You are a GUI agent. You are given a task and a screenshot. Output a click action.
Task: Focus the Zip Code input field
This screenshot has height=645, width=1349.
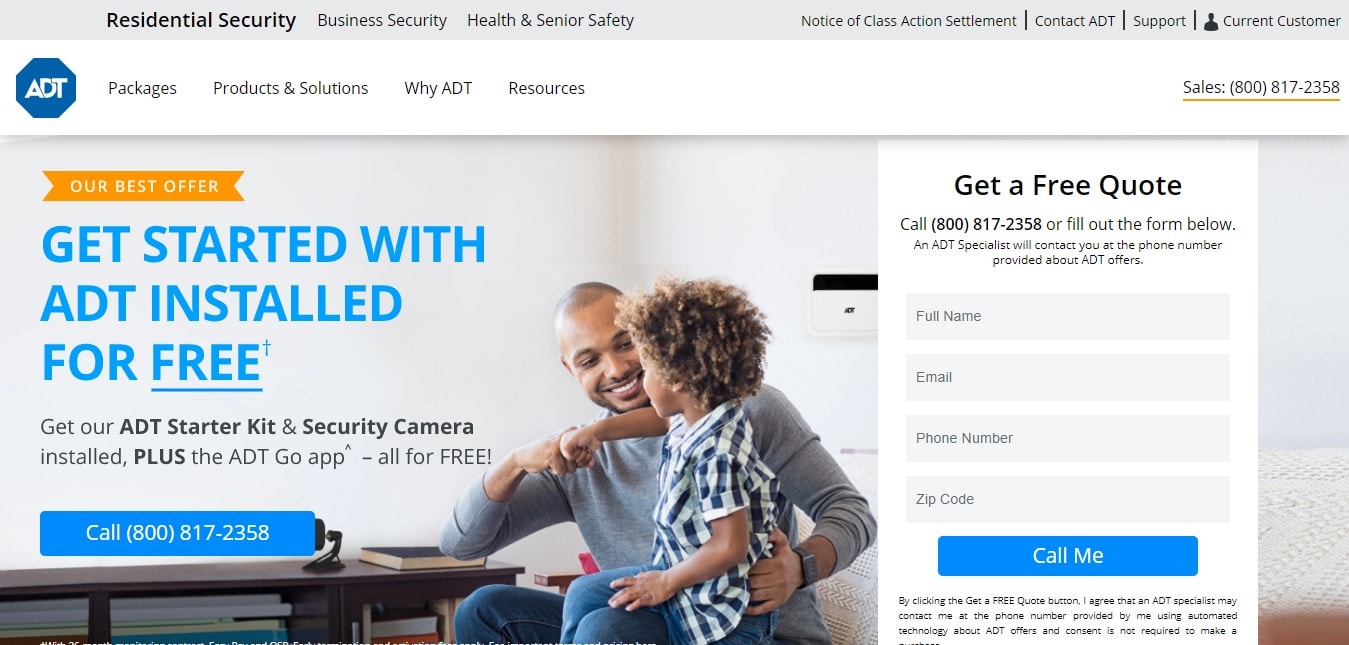pos(1067,499)
